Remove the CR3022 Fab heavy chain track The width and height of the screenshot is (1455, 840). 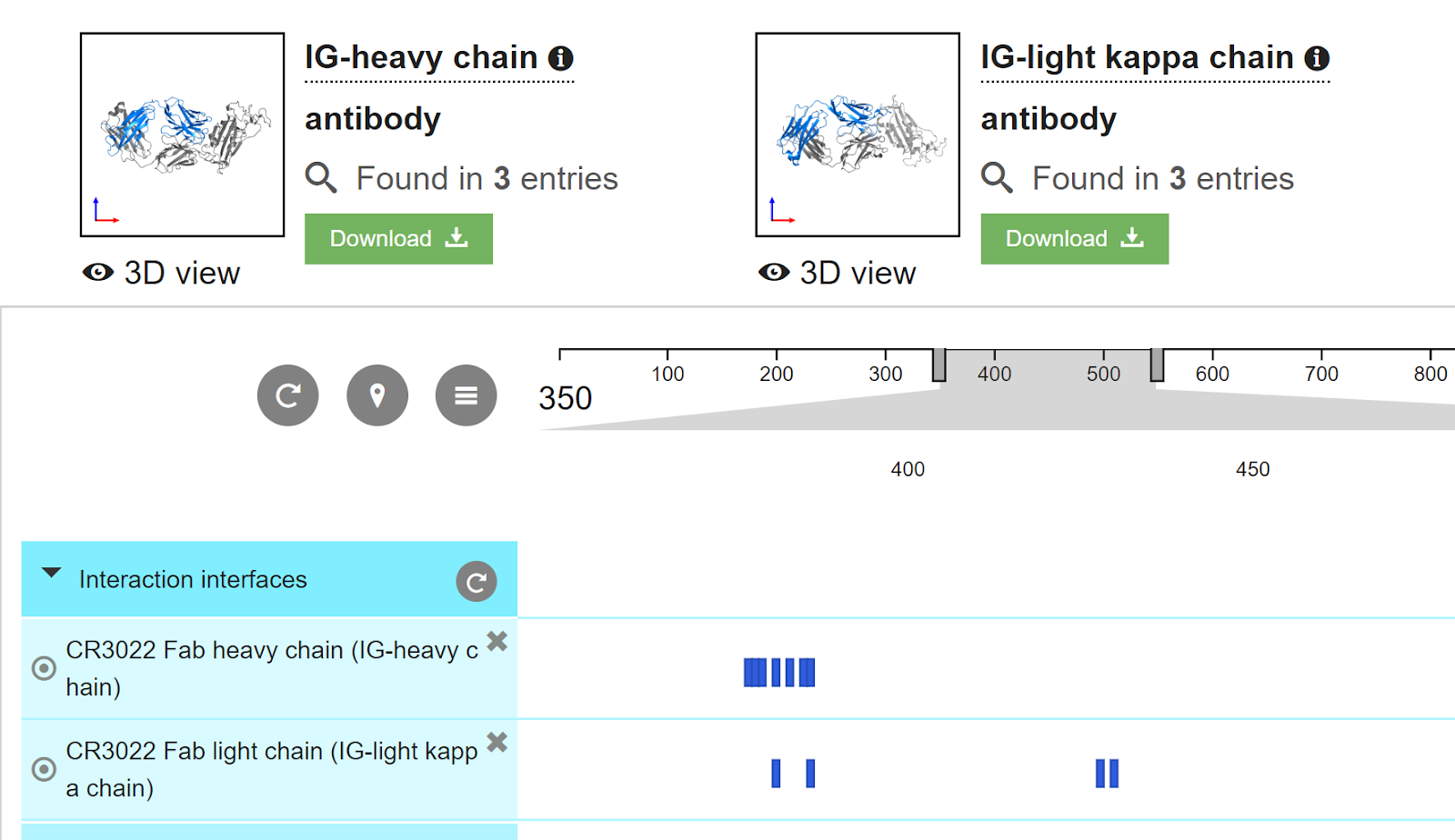tap(497, 641)
